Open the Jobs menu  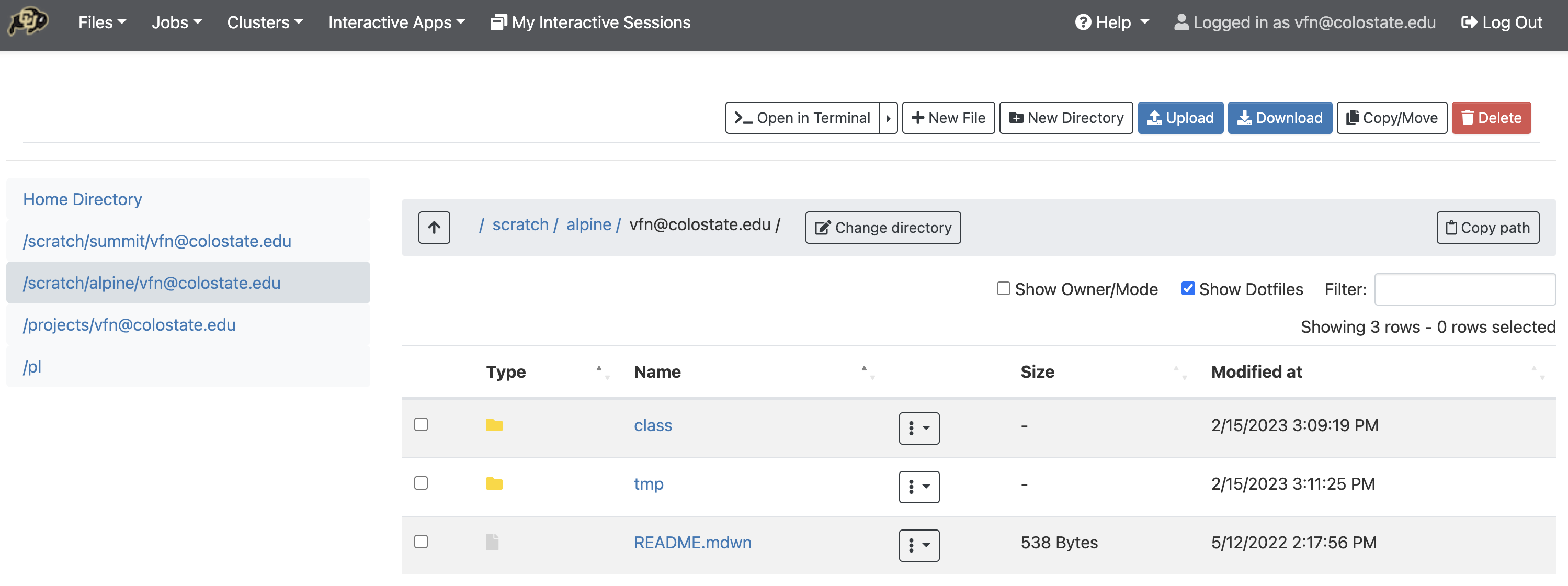point(177,22)
